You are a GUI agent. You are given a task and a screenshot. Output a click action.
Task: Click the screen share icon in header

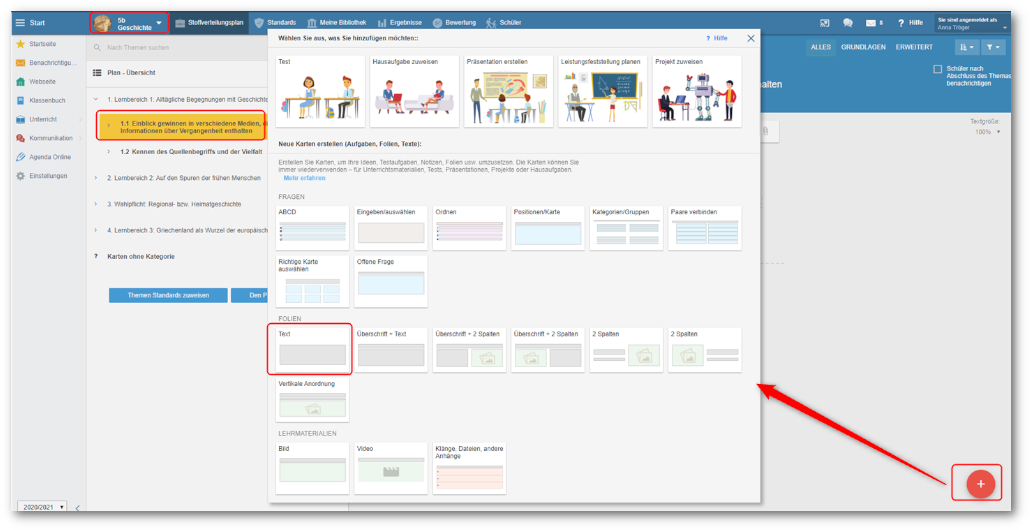pyautogui.click(x=824, y=23)
